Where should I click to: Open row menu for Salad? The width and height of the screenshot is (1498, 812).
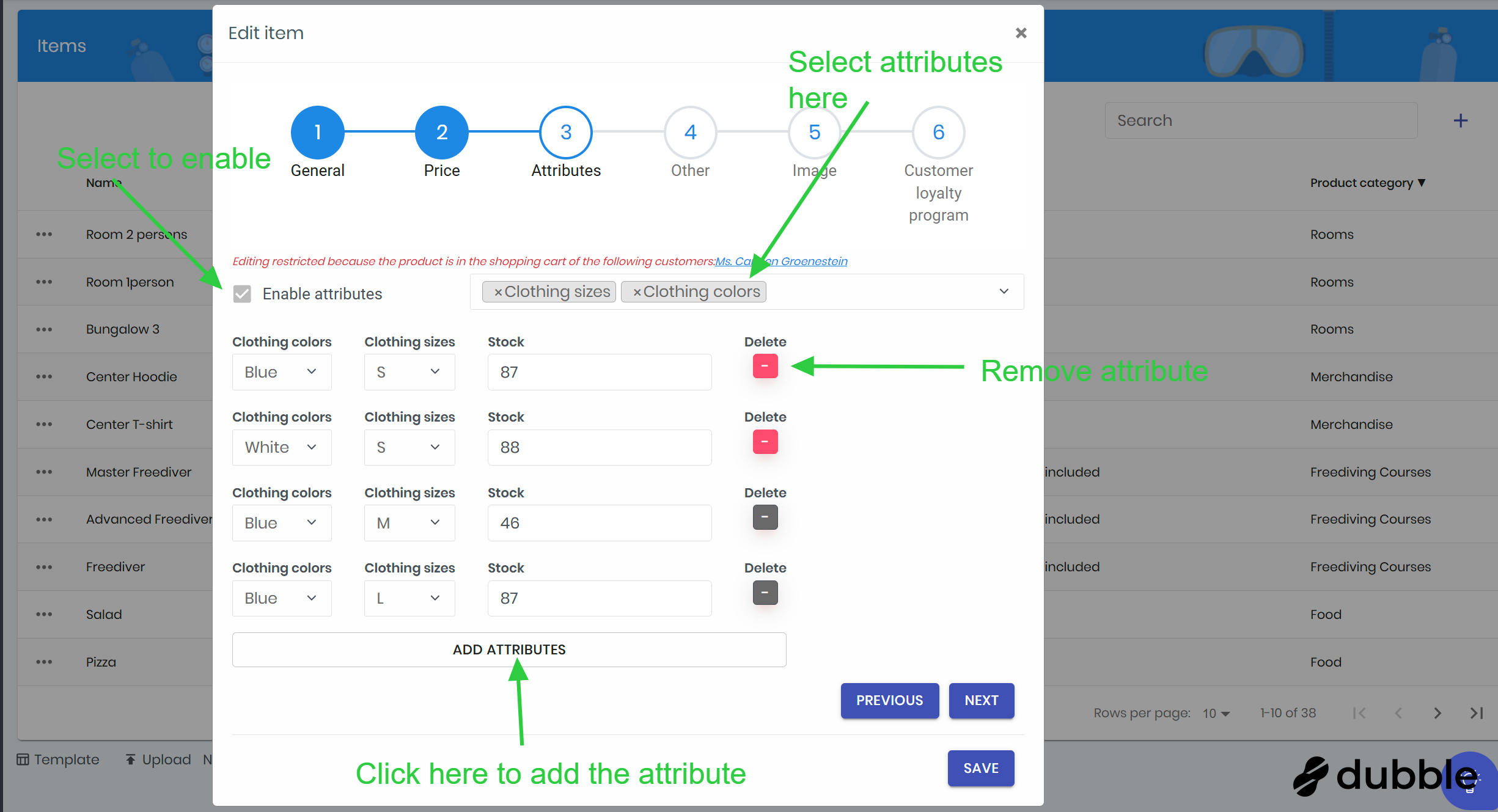[44, 615]
